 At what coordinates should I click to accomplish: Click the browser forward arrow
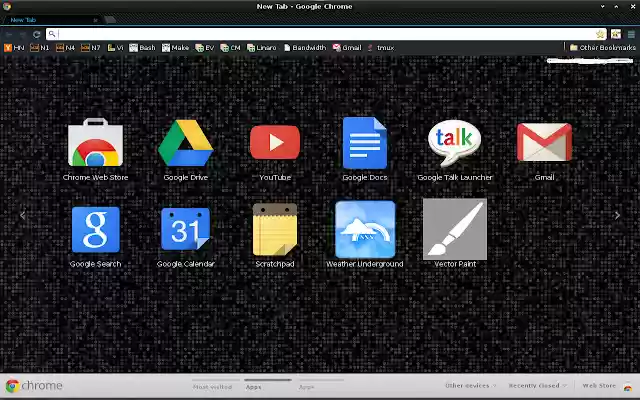pyautogui.click(x=23, y=34)
